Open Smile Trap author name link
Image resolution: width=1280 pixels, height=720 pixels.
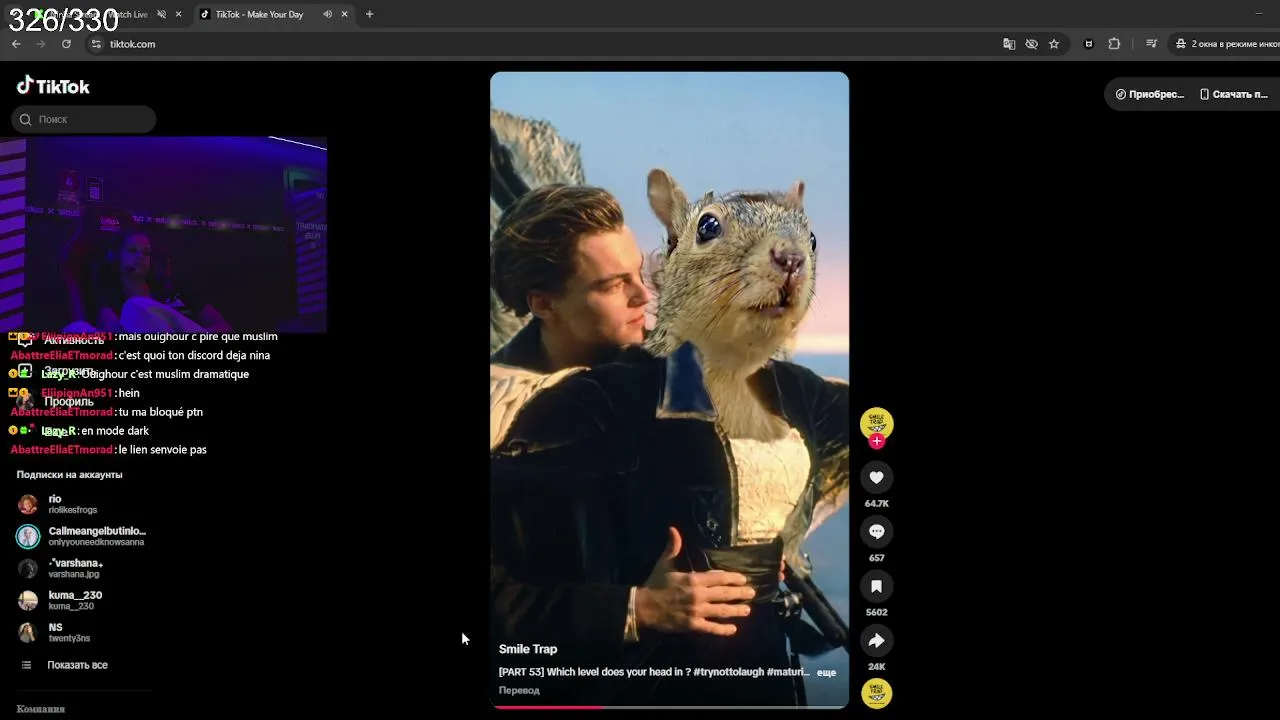pyautogui.click(x=528, y=649)
